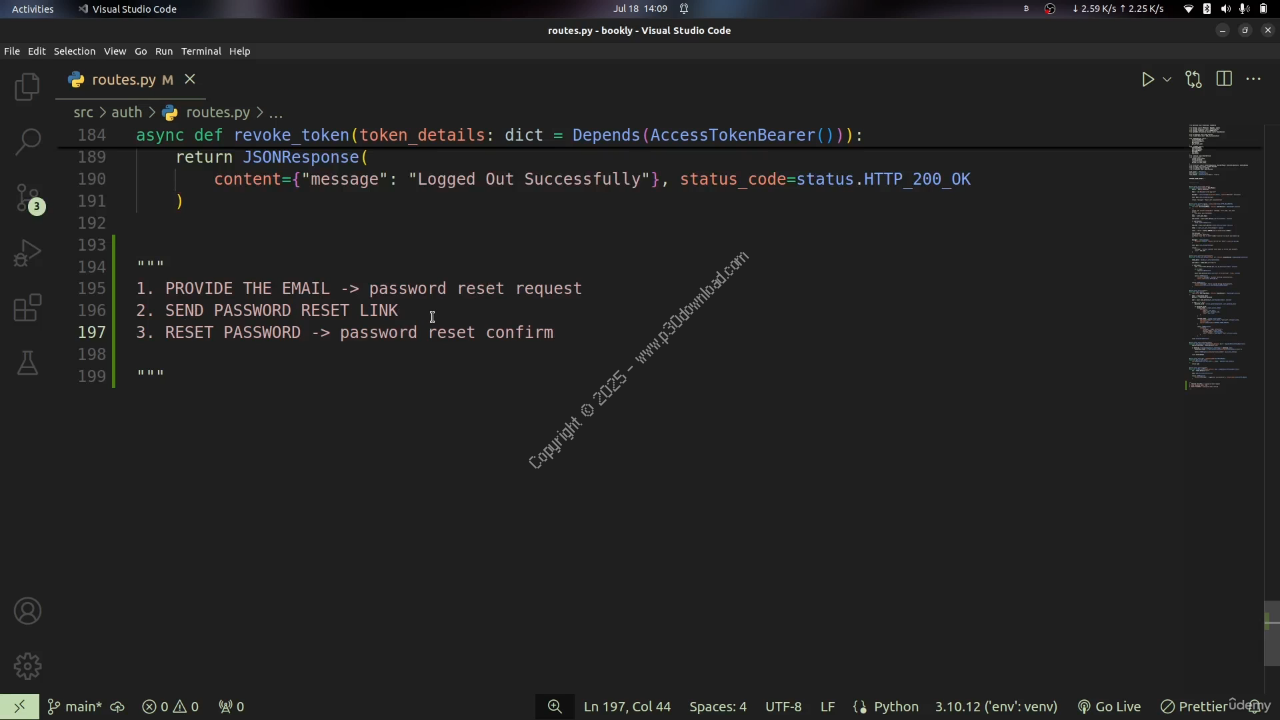Click the auth folder in breadcrumb
Viewport: 1280px width, 720px height.
pos(126,112)
